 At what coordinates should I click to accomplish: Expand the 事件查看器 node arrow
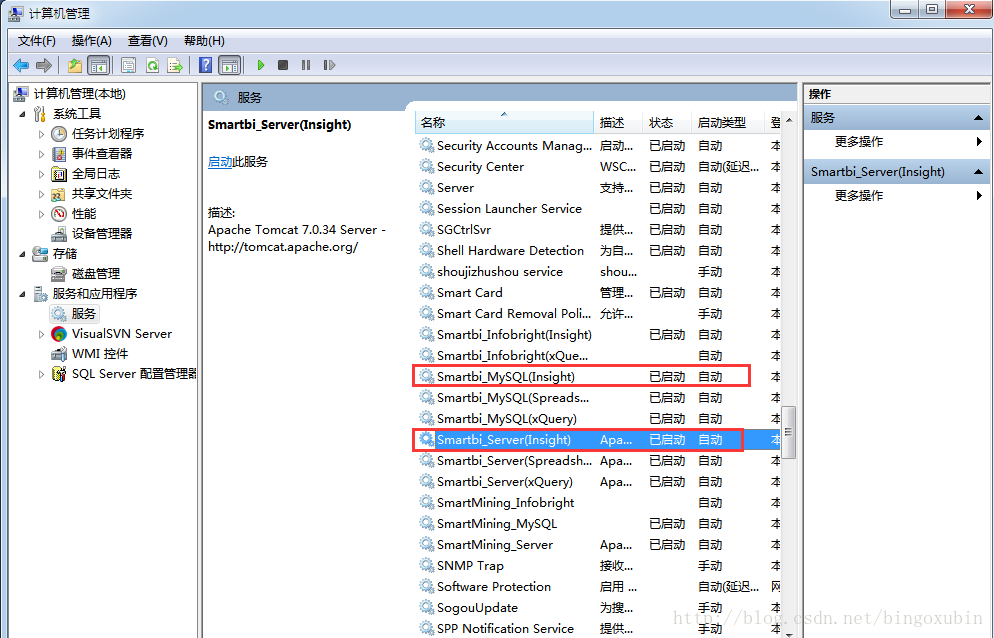pyautogui.click(x=41, y=154)
